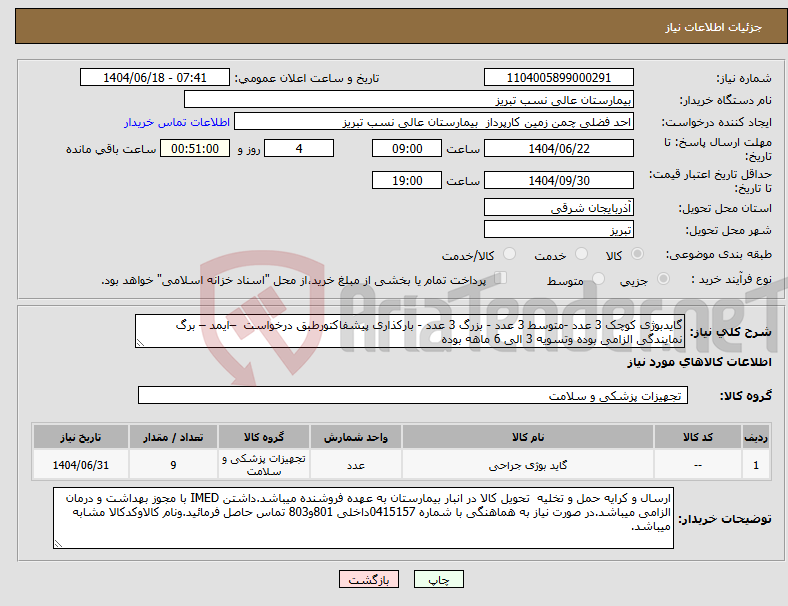Click the جزئیات اطلاعات نیاز page title

(x=714, y=27)
